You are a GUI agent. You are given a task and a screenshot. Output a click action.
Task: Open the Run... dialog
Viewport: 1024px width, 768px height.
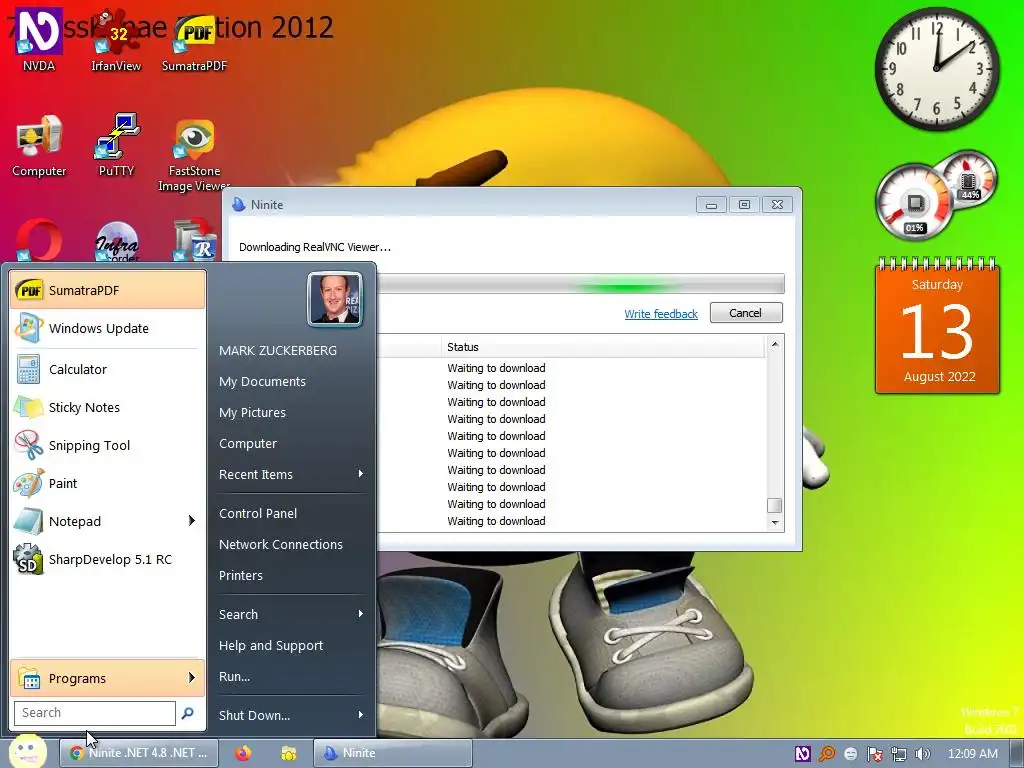click(x=234, y=677)
